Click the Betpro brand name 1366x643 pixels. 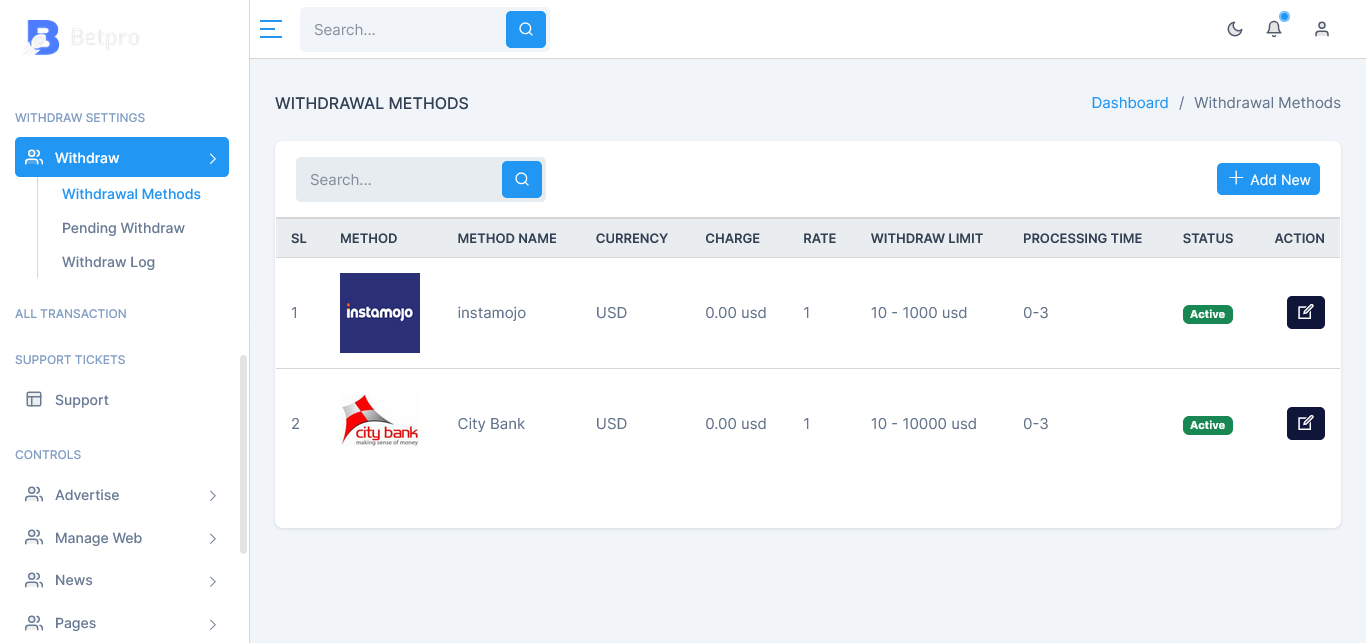[x=105, y=38]
